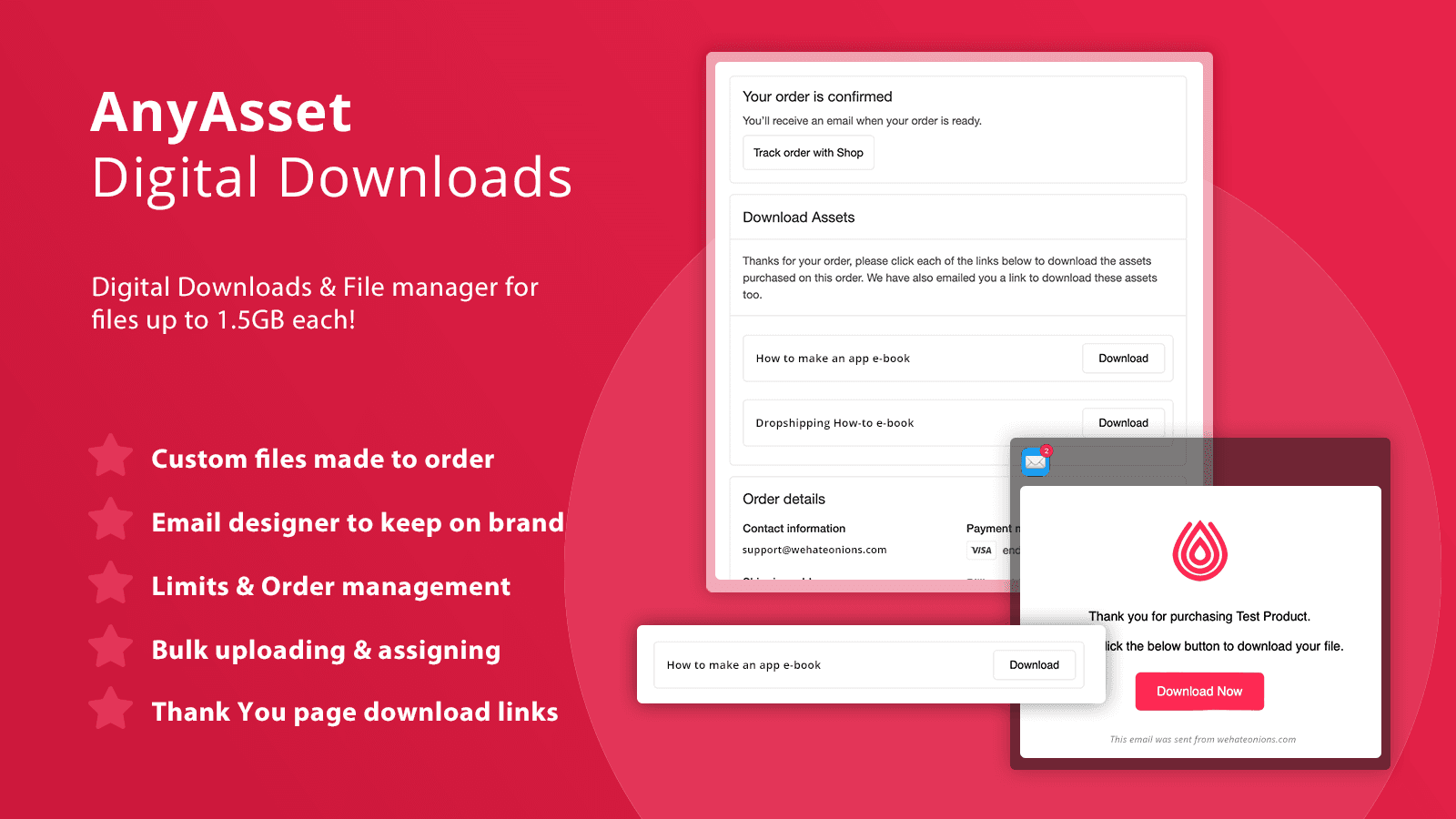Select the Download Assets section header
Screen dimensions: 1456x819
coord(798,217)
